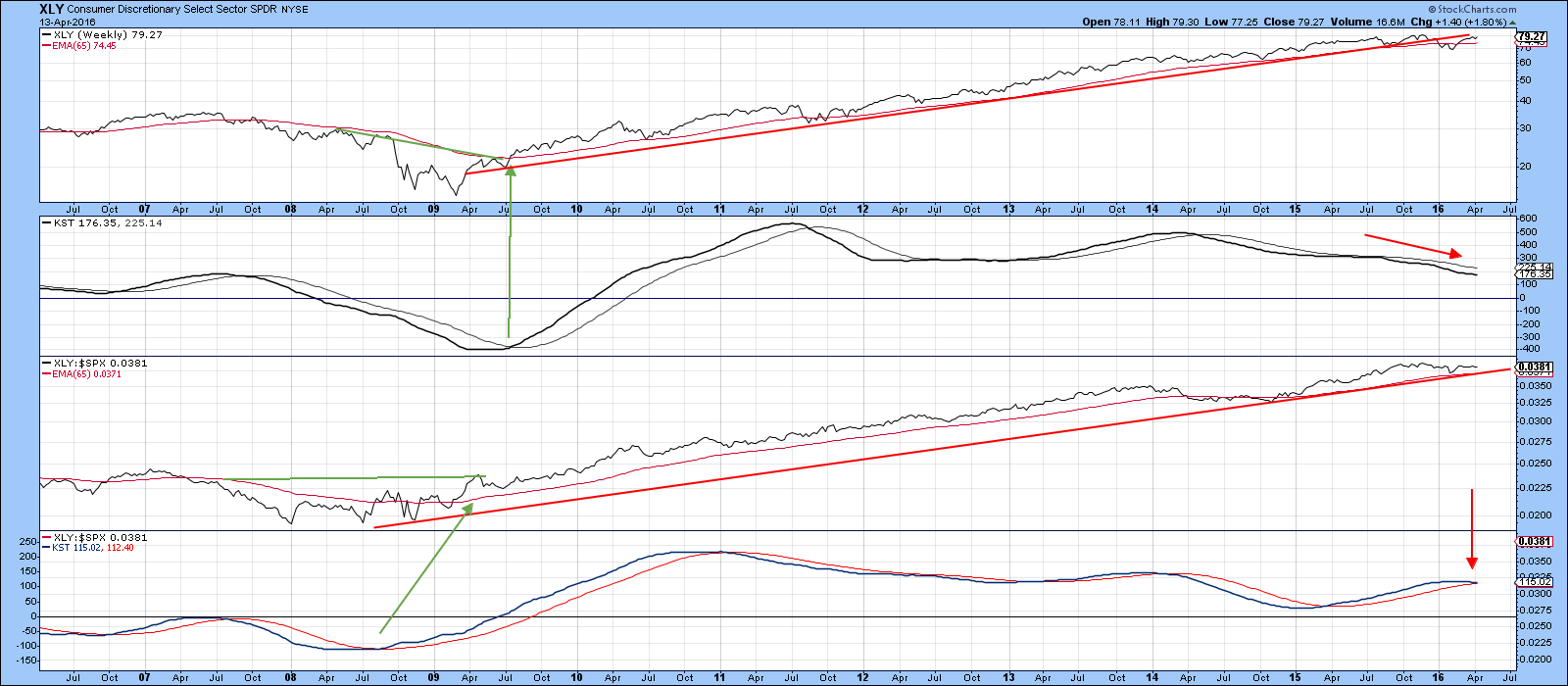Viewport: 1568px width, 686px height.
Task: Click the High 79.30 value
Action: (1173, 22)
